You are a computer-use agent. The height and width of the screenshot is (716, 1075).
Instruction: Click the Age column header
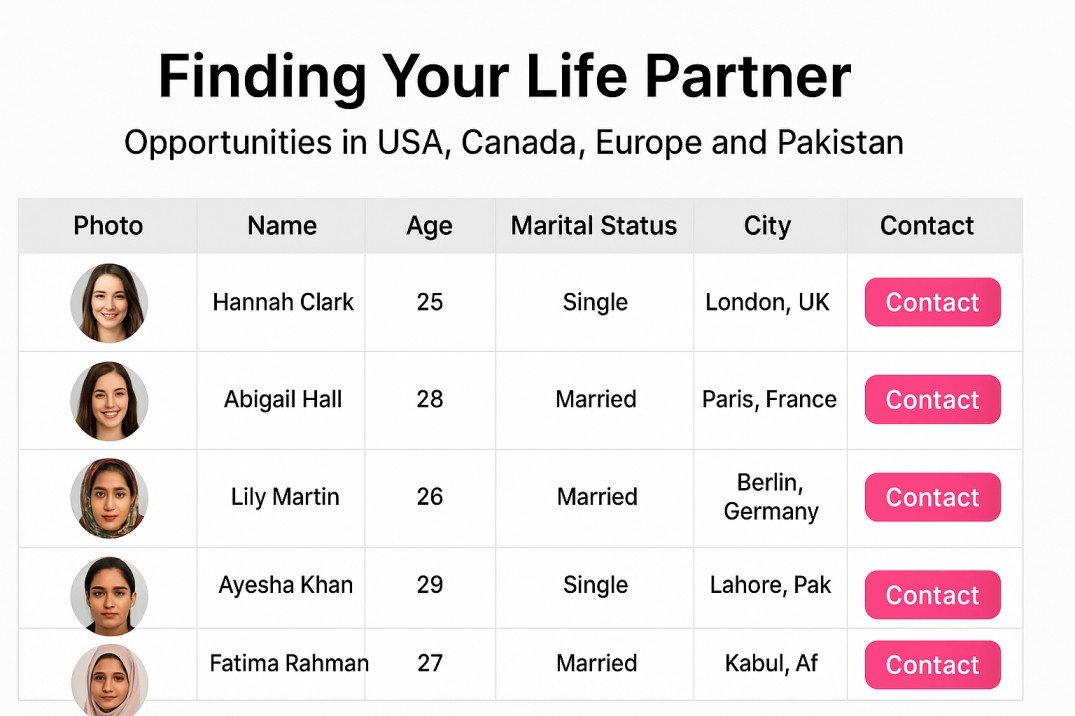coord(430,226)
